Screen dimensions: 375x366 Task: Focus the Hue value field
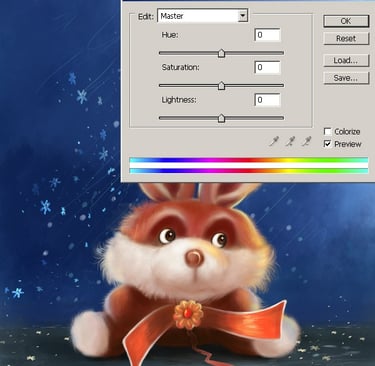[267, 35]
